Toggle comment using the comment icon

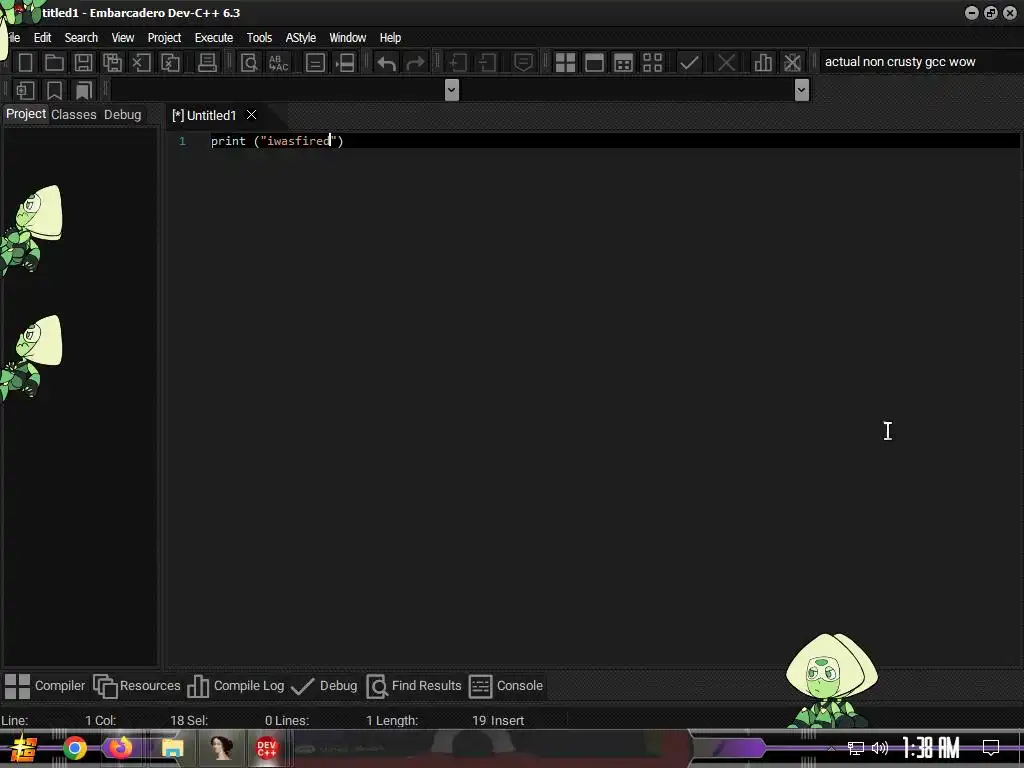coord(523,63)
